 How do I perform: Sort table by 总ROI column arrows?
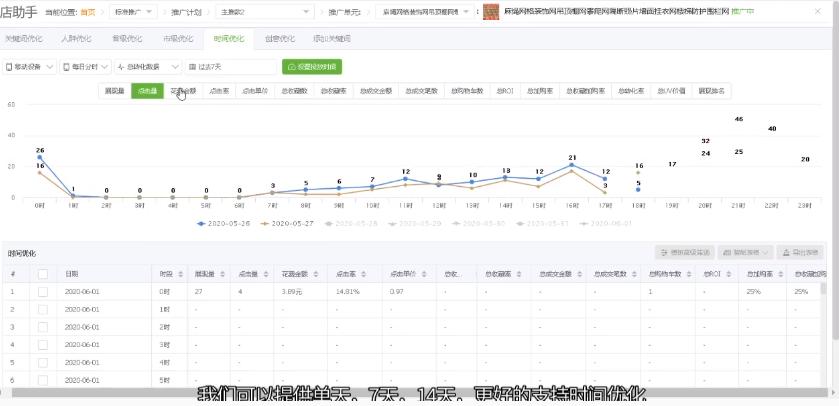728,274
